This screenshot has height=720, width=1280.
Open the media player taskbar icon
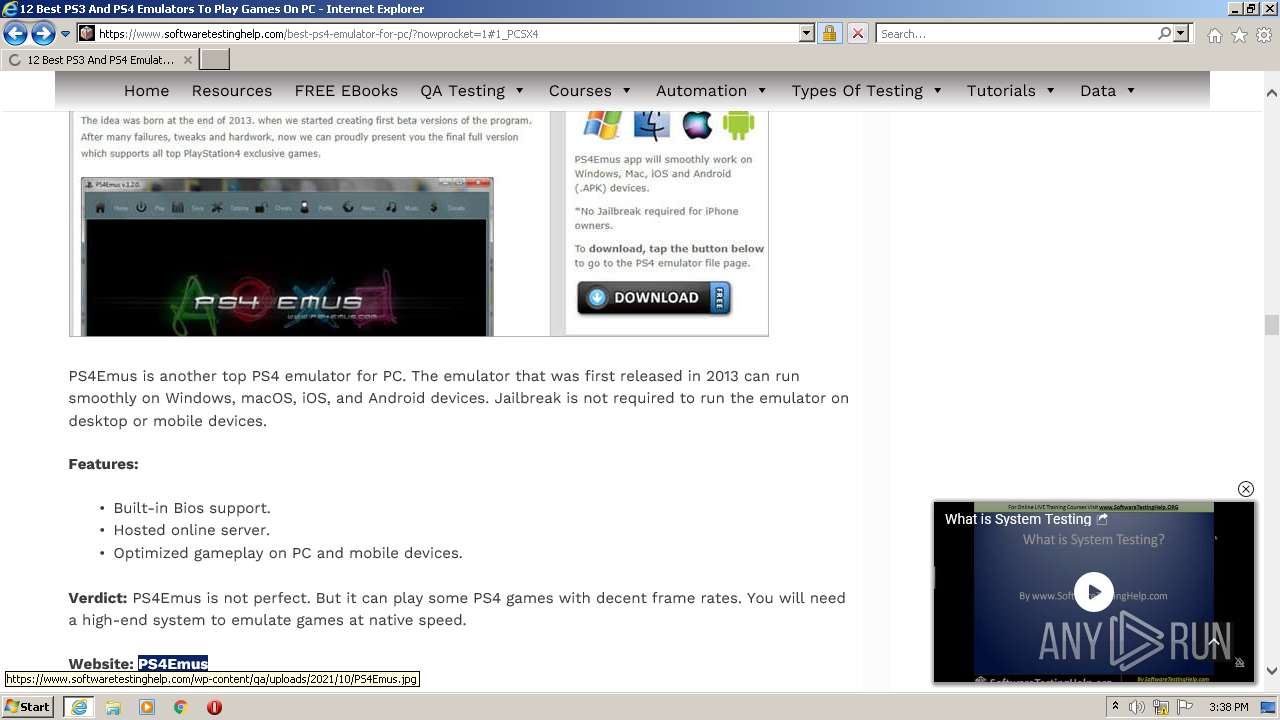click(147, 707)
